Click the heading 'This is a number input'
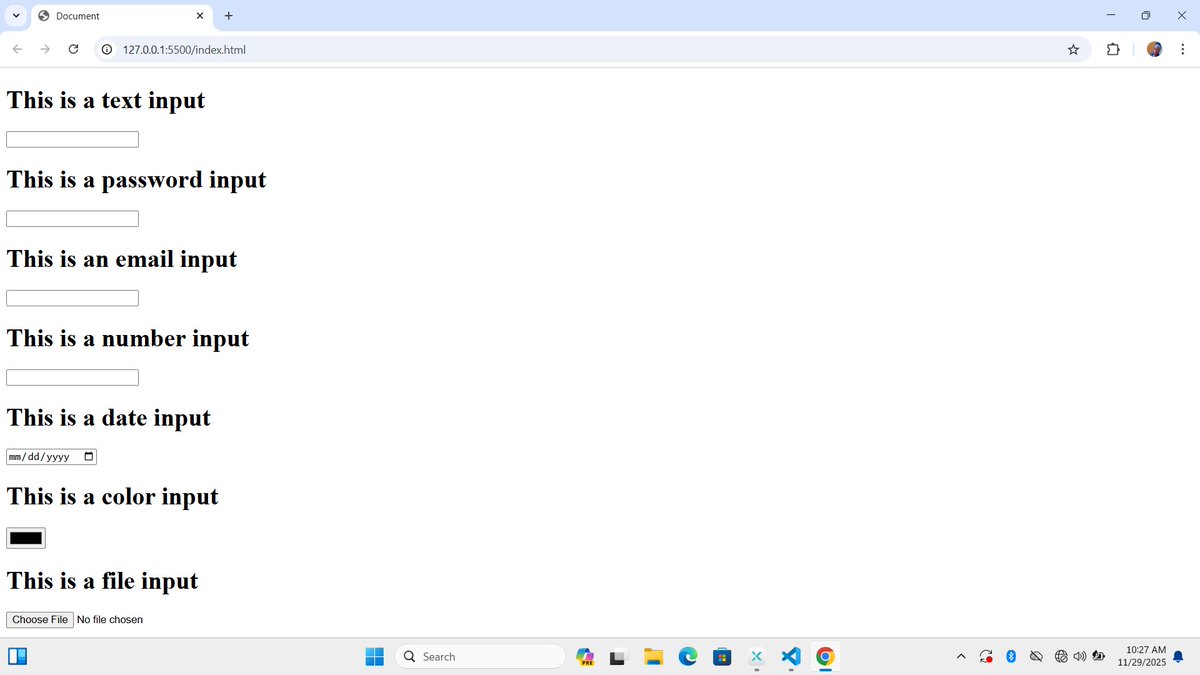 (128, 338)
